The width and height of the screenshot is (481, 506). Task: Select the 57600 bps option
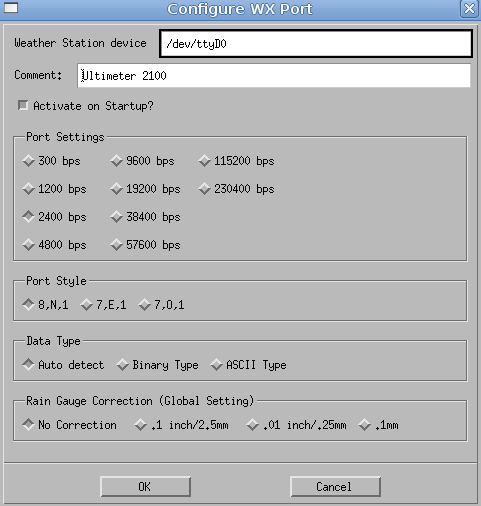(116, 245)
